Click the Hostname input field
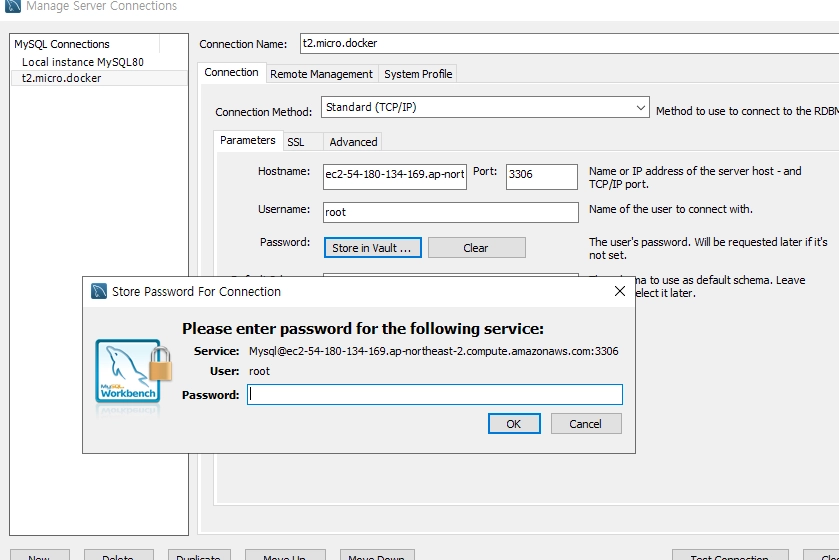 pyautogui.click(x=395, y=177)
